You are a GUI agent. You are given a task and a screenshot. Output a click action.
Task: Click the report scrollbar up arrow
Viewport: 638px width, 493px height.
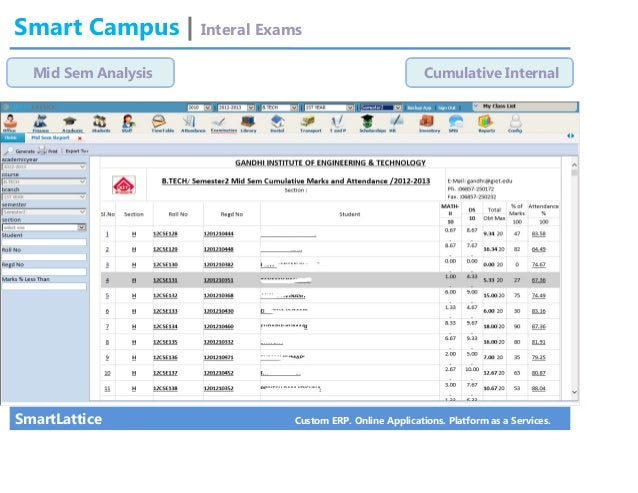click(x=574, y=165)
